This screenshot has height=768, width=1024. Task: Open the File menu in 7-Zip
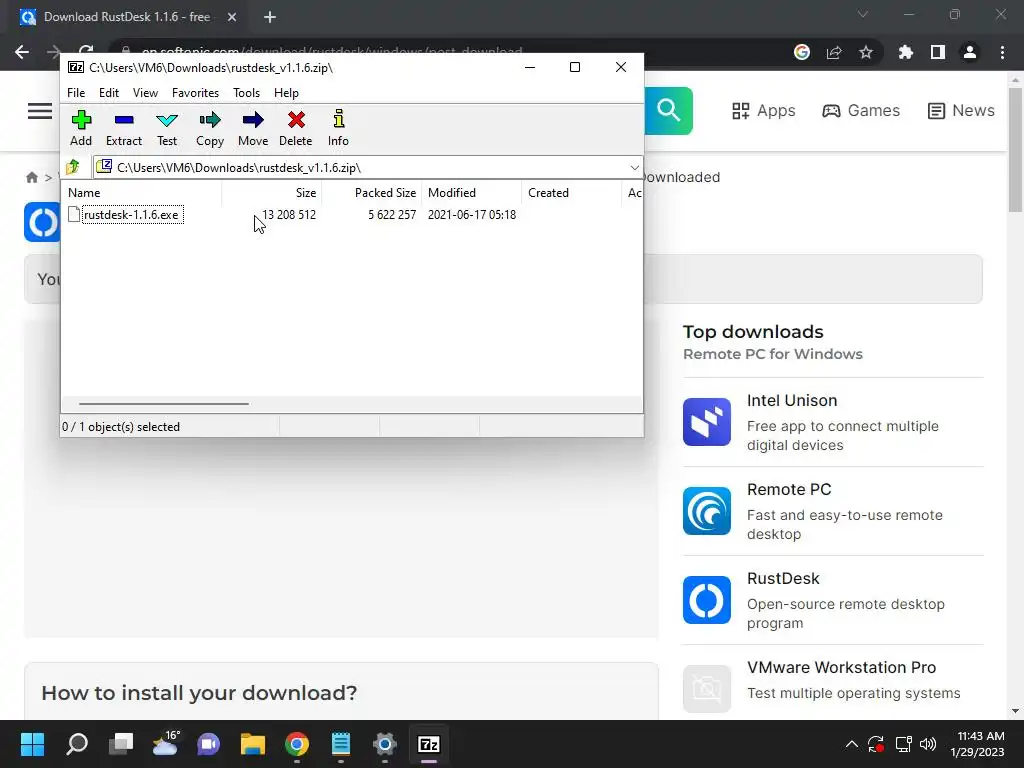[76, 93]
